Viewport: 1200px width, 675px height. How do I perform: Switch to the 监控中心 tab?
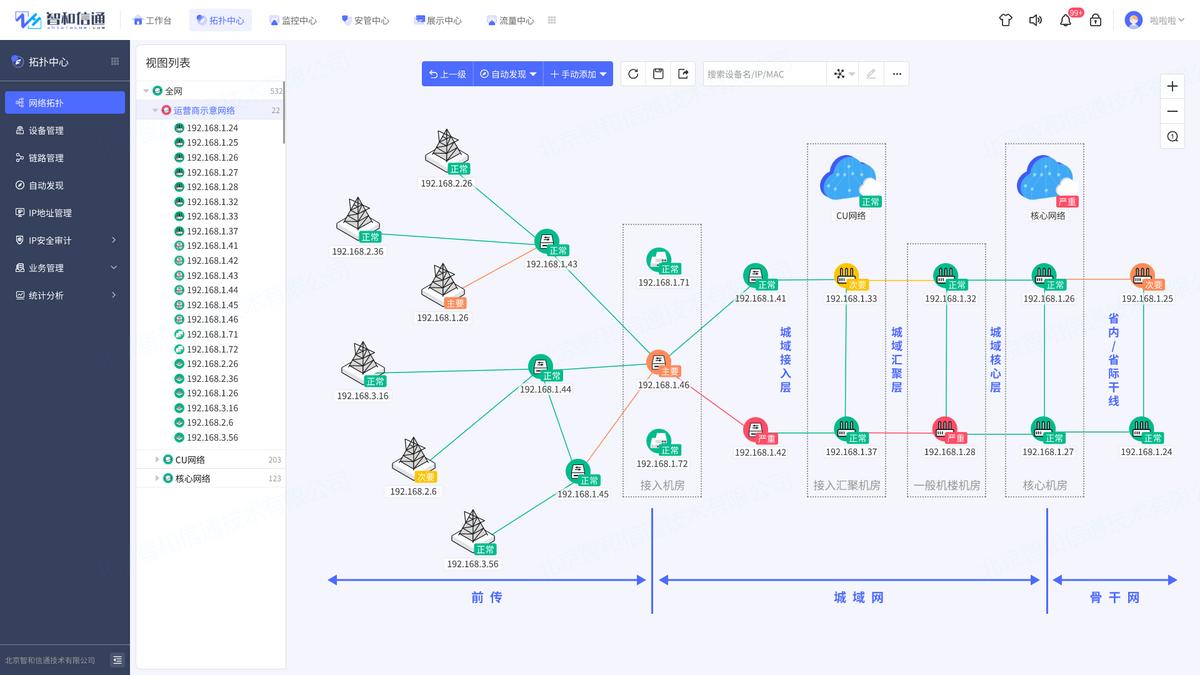pyautogui.click(x=292, y=20)
